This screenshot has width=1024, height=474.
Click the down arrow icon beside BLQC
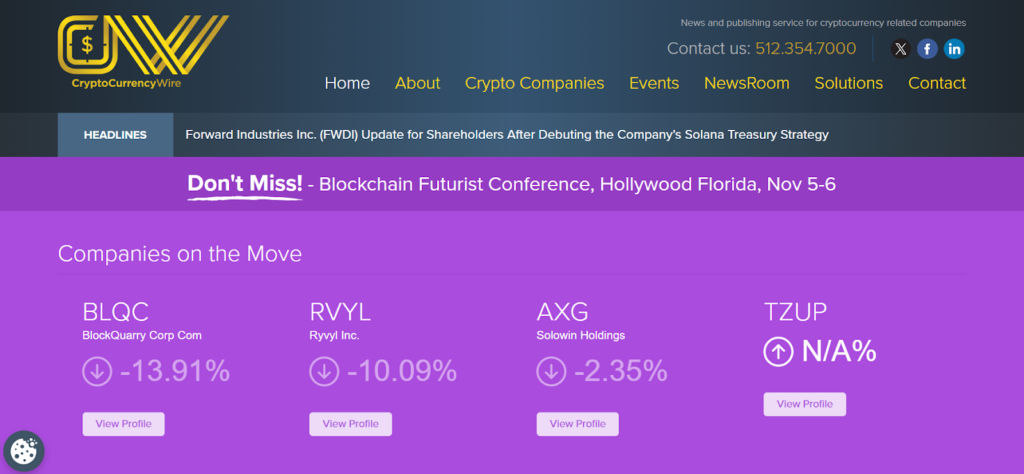point(97,371)
